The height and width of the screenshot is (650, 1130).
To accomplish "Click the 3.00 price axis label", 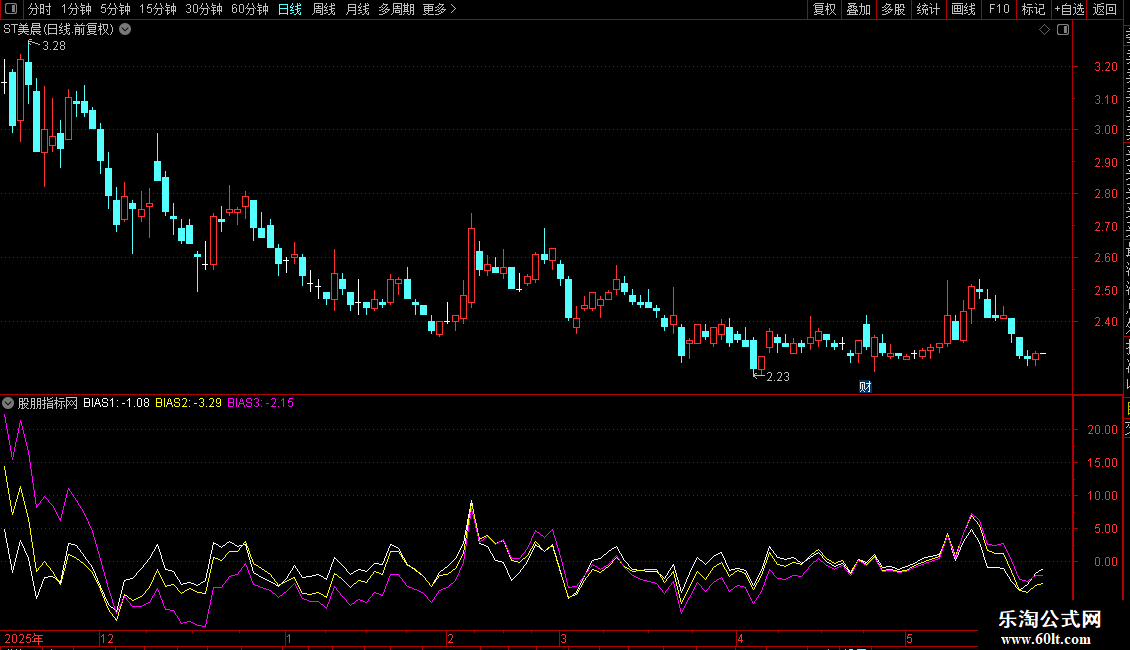I will pos(1105,130).
